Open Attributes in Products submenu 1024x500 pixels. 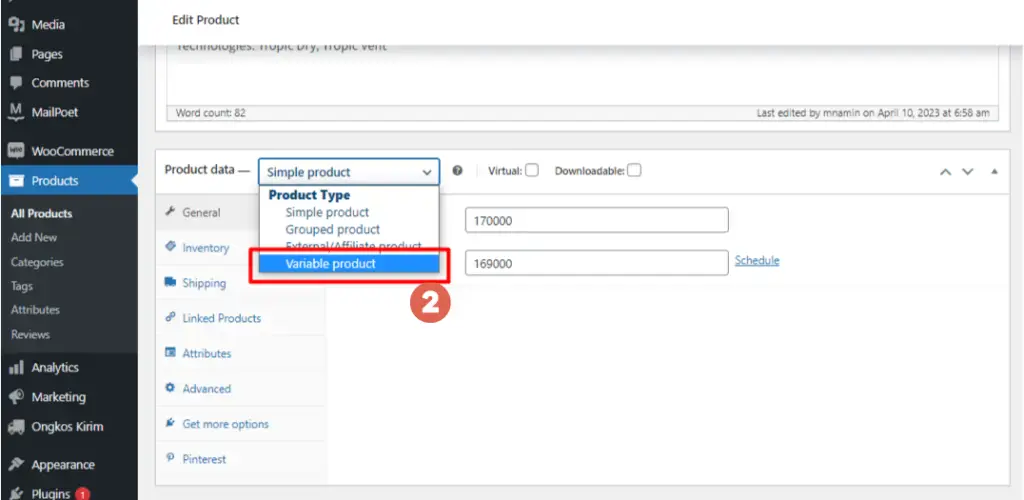pyautogui.click(x=35, y=309)
